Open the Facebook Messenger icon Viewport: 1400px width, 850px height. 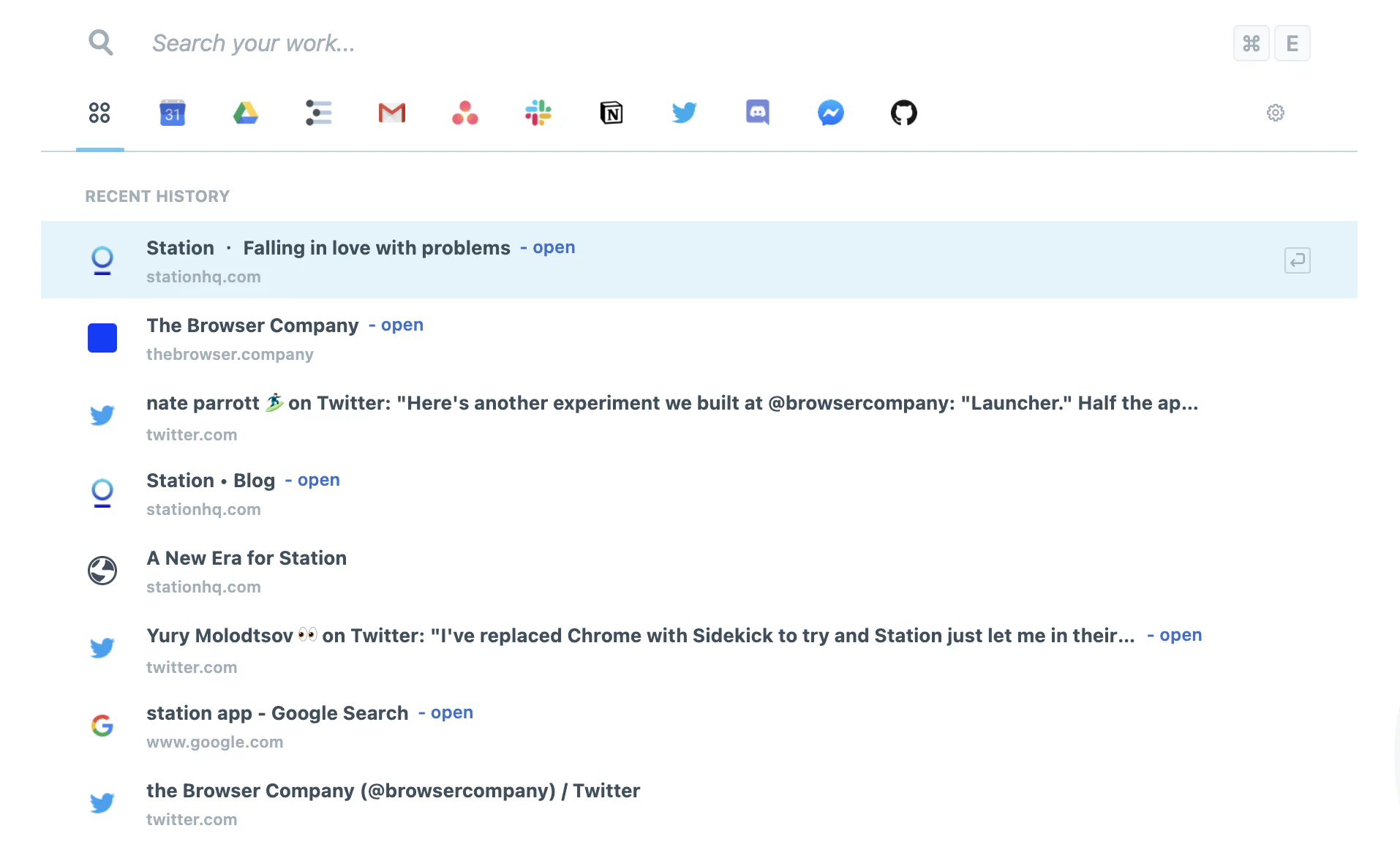pos(830,113)
